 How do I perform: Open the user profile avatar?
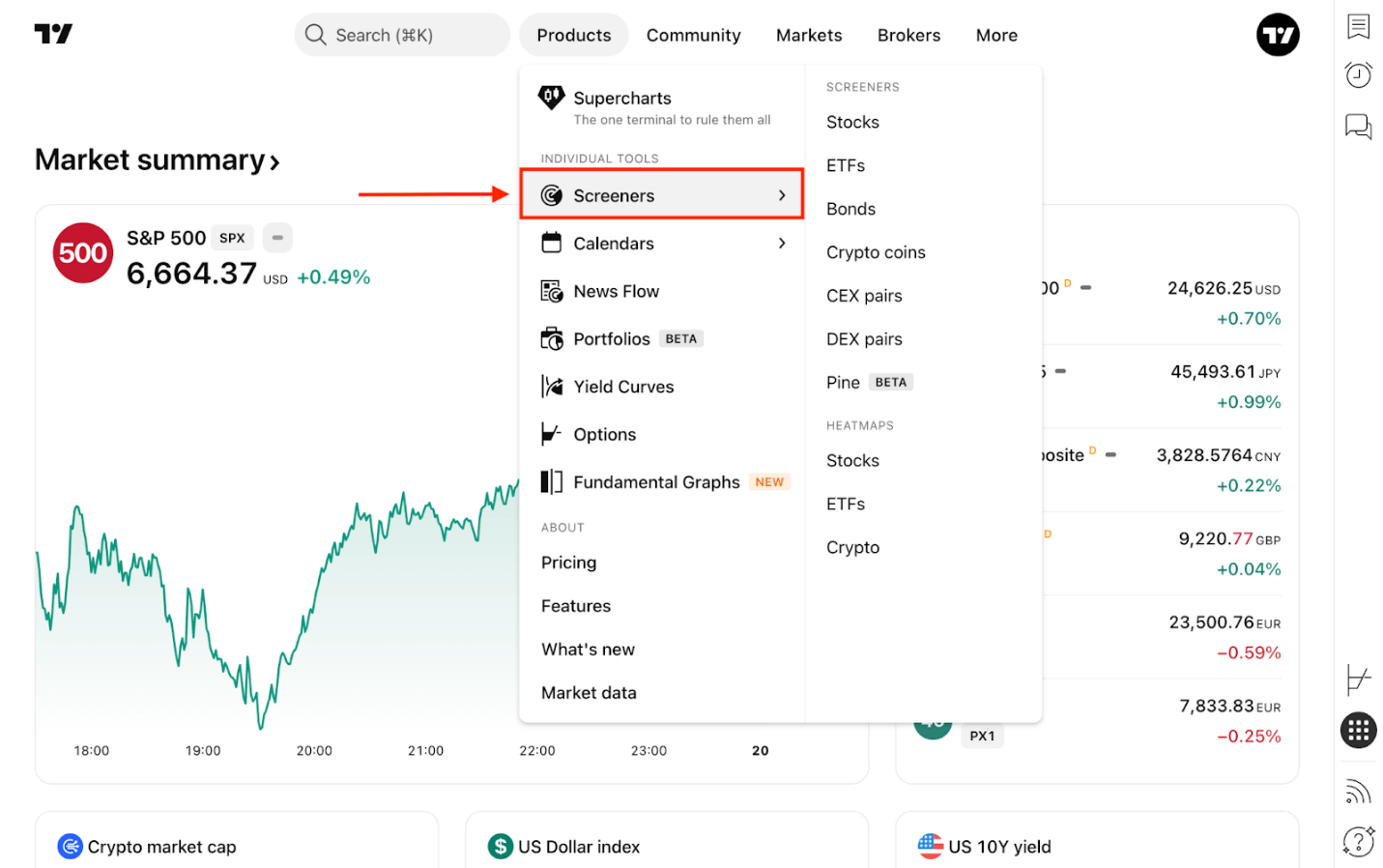(x=1277, y=35)
